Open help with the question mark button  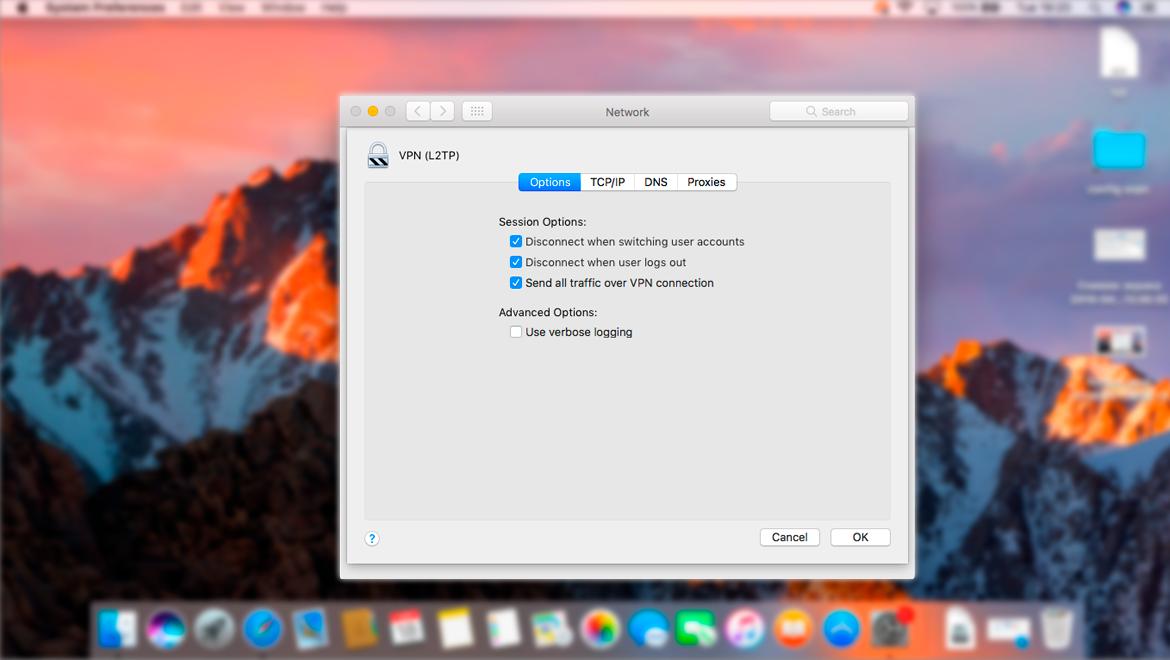click(372, 538)
